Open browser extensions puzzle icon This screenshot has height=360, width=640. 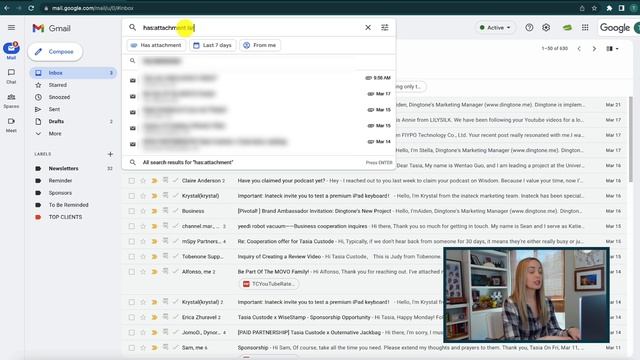[x=609, y=8]
